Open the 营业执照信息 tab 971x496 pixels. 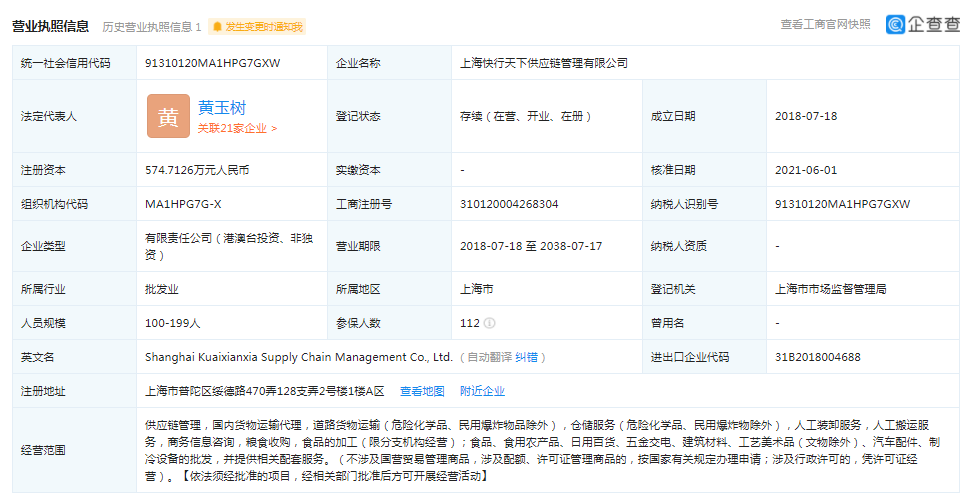pos(51,26)
